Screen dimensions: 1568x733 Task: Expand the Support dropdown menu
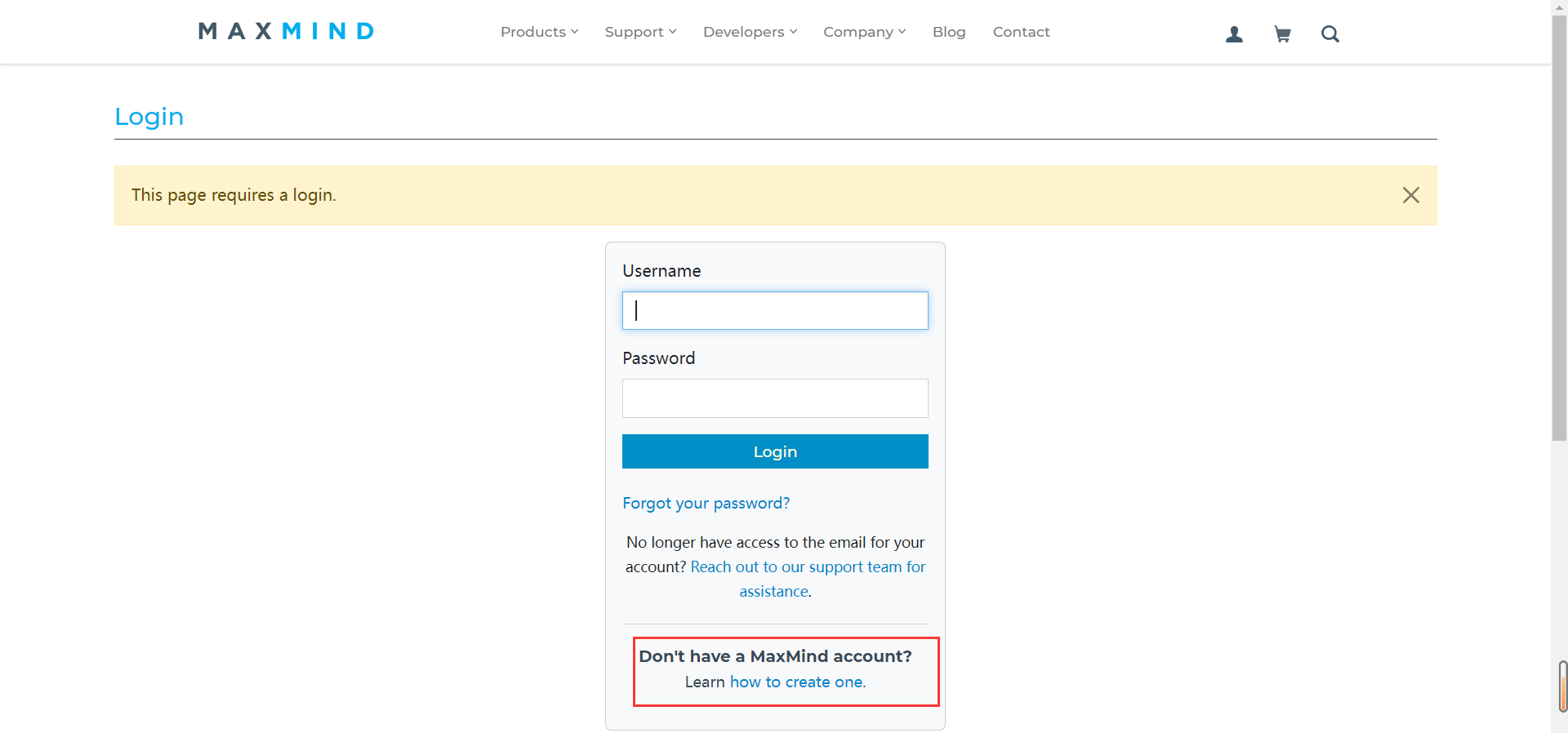point(640,32)
